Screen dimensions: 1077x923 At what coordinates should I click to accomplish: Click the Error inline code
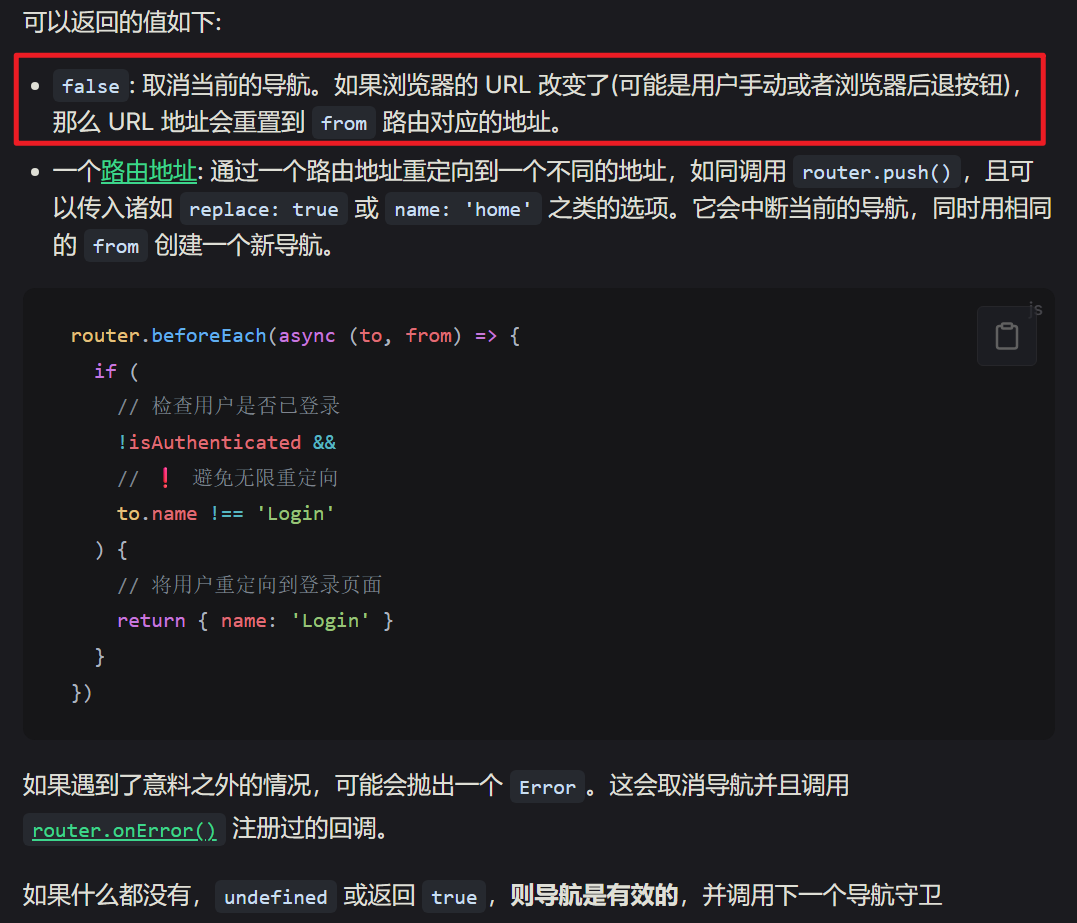(547, 787)
